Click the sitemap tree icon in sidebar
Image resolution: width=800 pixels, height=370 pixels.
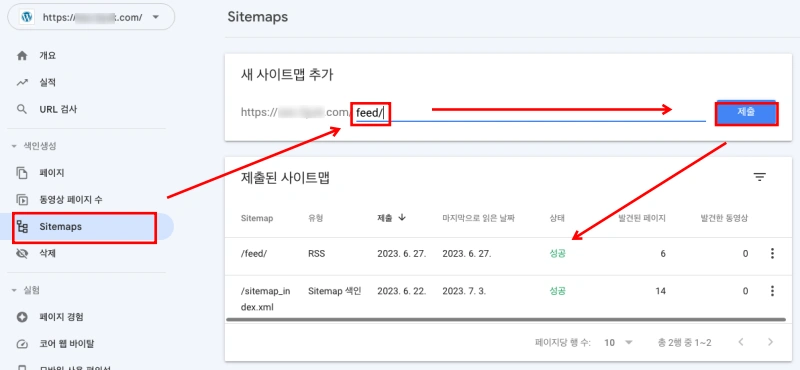click(22, 227)
